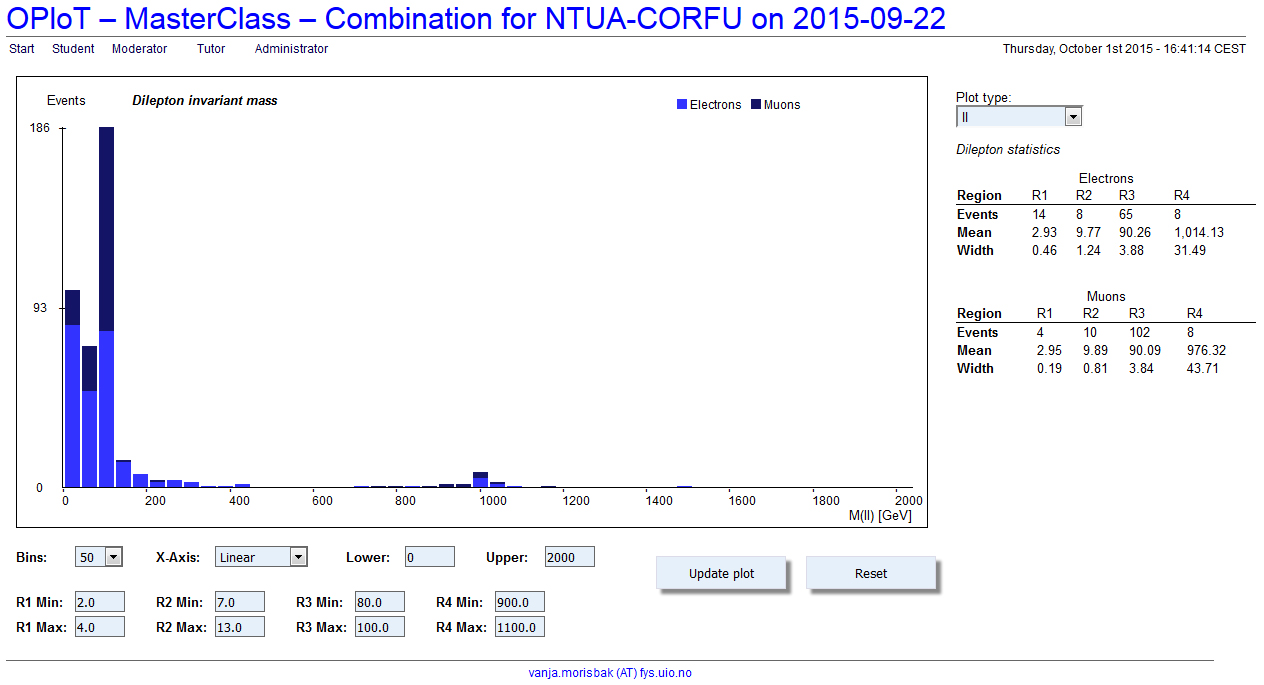The height and width of the screenshot is (685, 1264).
Task: Click Muons R3 mean value 90.09
Action: [1144, 351]
